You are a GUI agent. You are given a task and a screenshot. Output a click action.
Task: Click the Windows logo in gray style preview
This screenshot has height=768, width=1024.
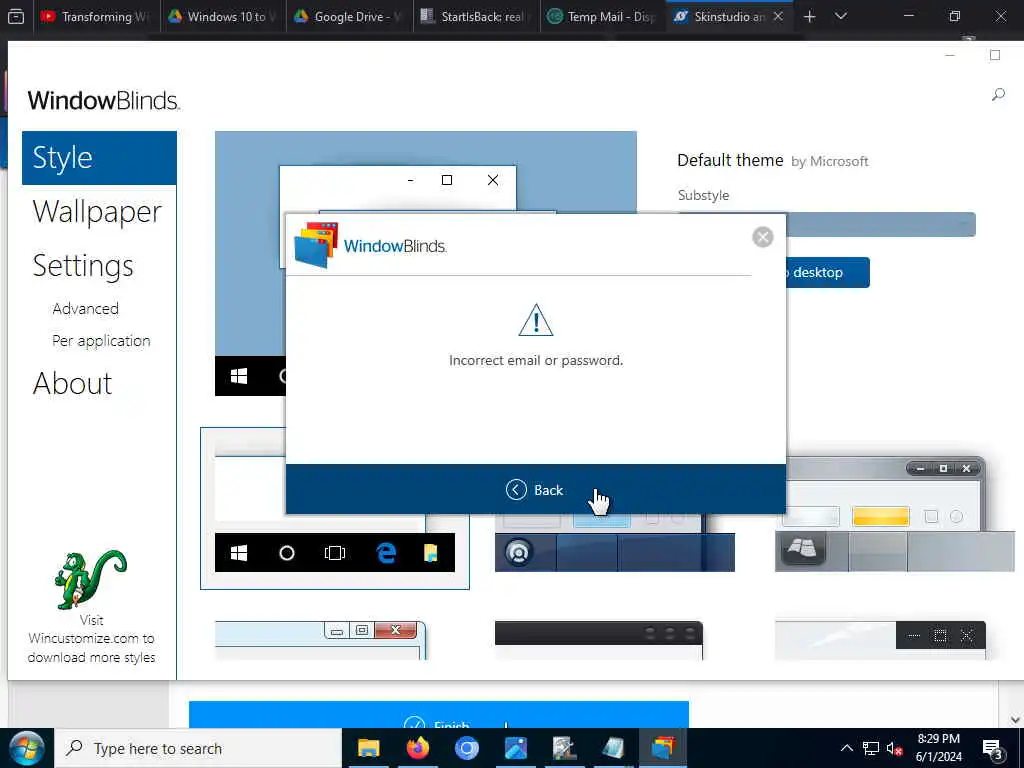tap(803, 547)
